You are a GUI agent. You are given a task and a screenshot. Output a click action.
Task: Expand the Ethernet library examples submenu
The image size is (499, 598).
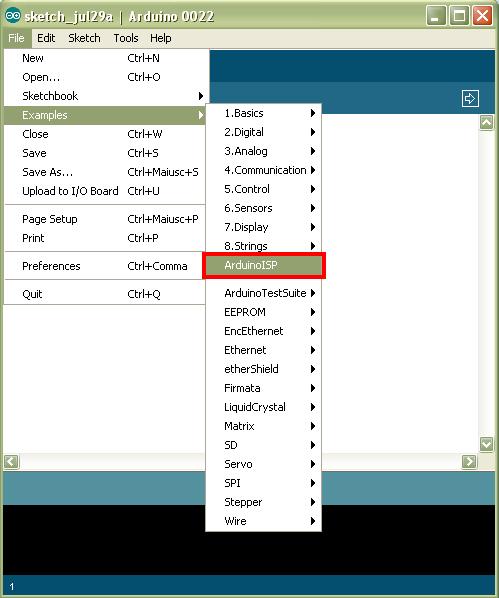(x=264, y=350)
